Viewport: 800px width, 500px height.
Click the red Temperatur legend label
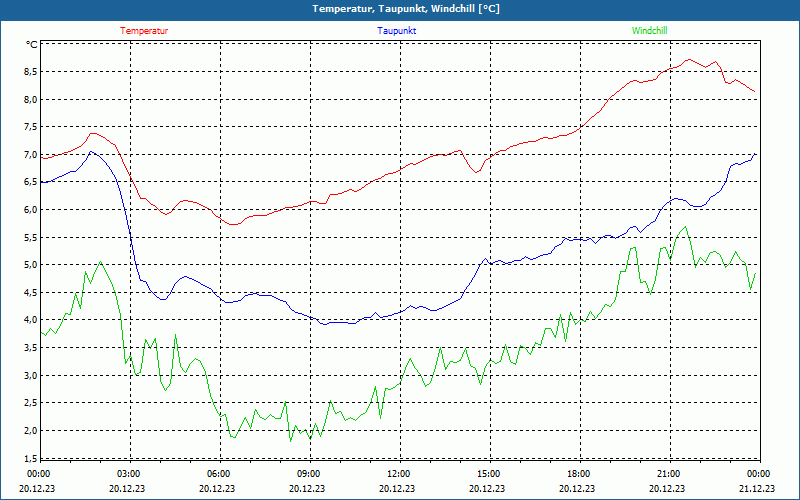coord(144,31)
